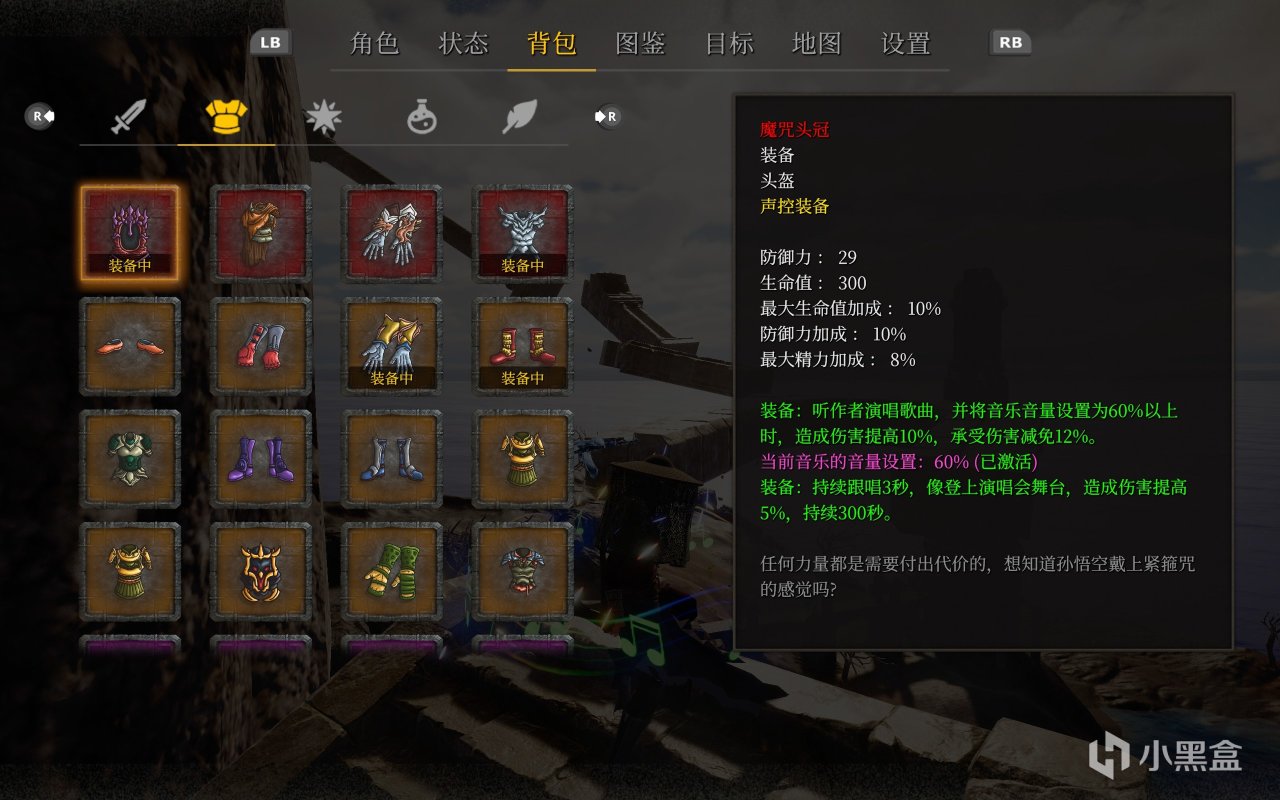Select the golden horned mask helmet
Image resolution: width=1280 pixels, height=800 pixels.
(261, 571)
